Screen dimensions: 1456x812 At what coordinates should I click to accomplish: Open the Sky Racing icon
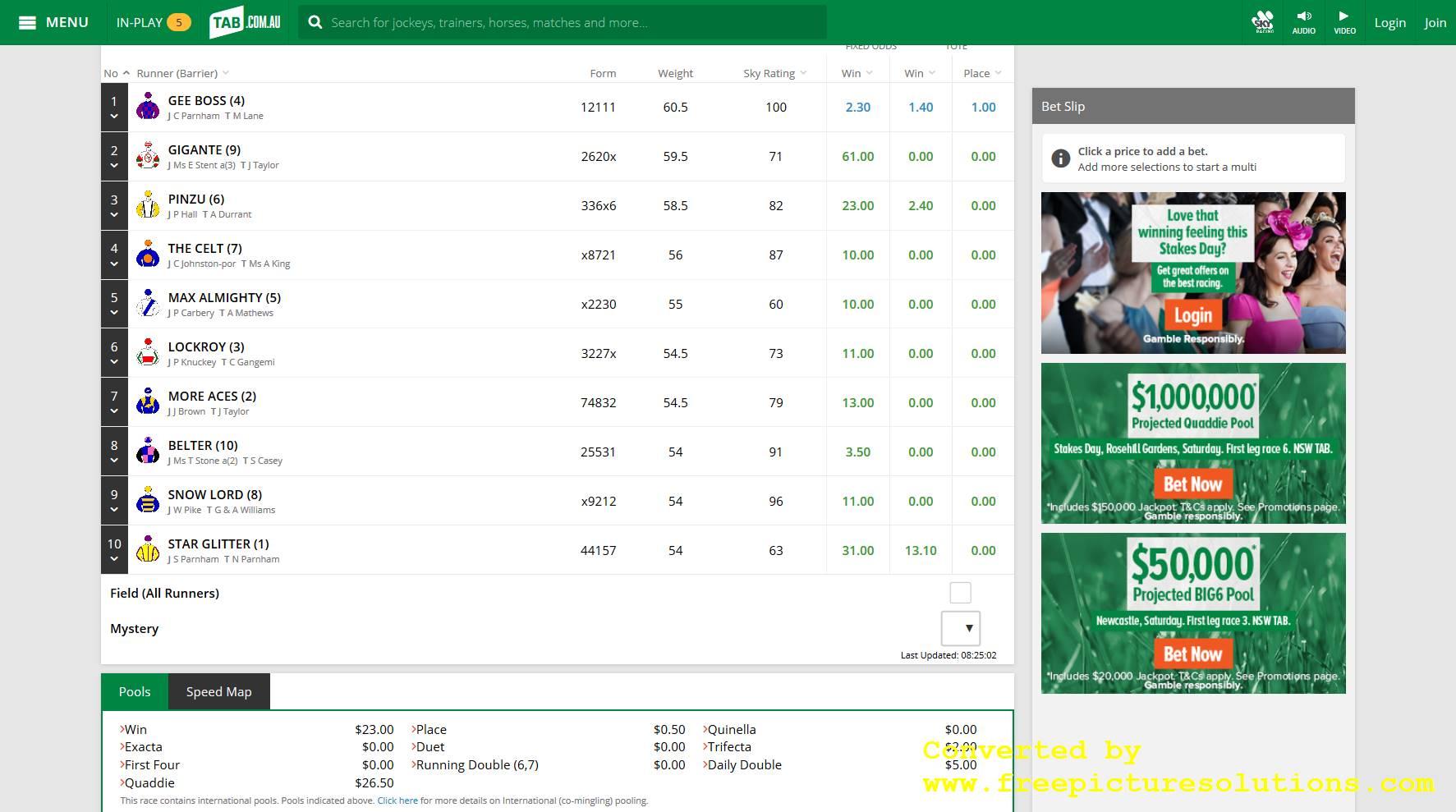coord(1263,22)
